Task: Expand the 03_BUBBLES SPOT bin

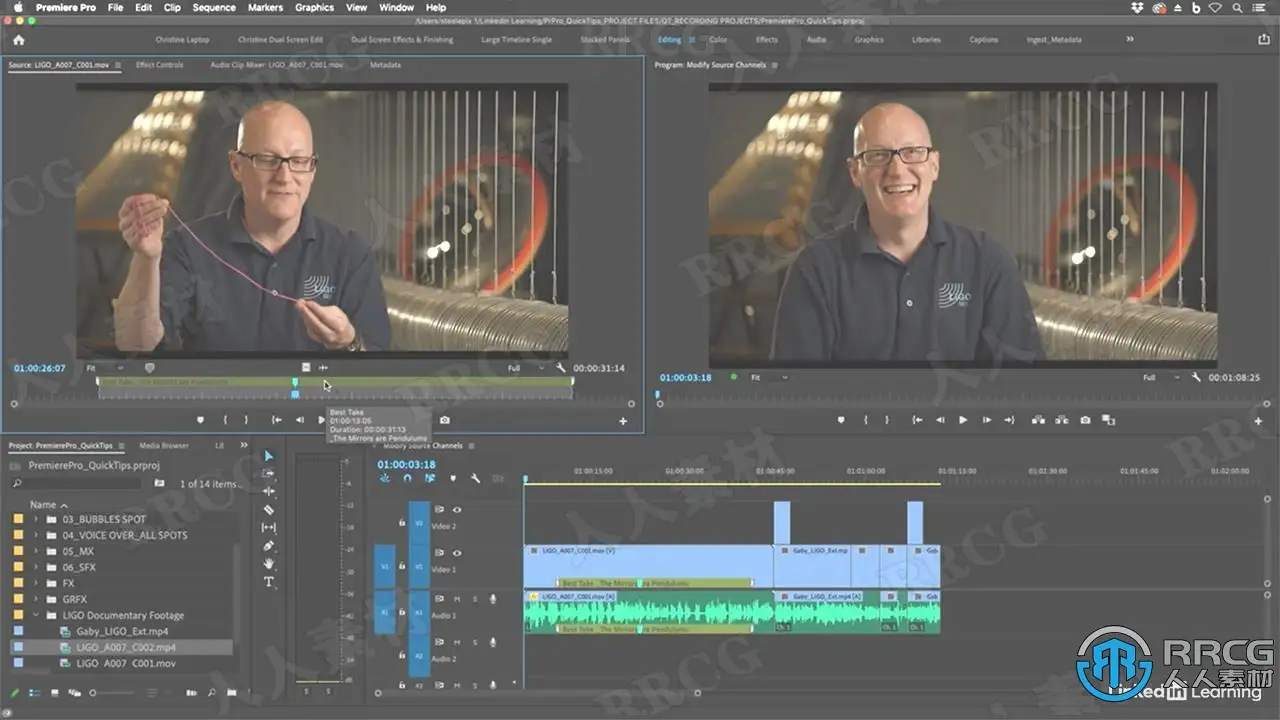Action: [37, 519]
